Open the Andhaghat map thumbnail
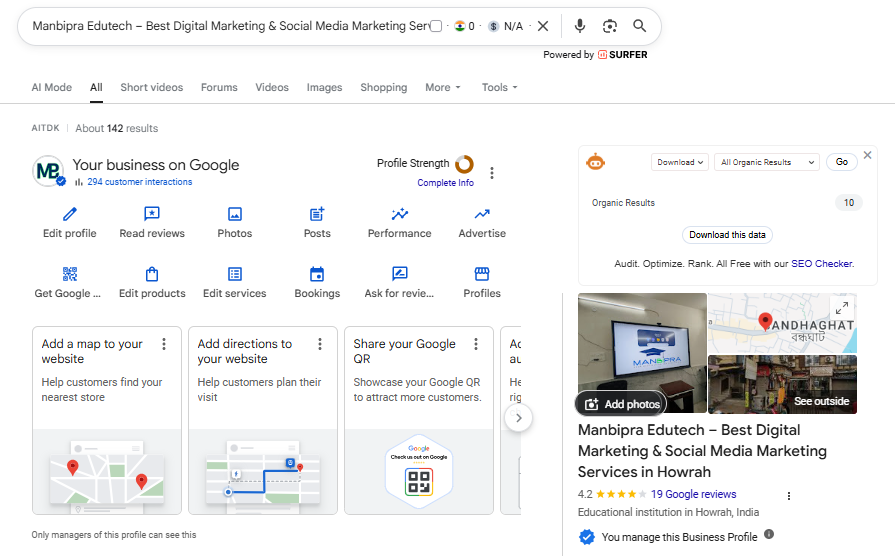Image resolution: width=895 pixels, height=556 pixels. [x=782, y=323]
